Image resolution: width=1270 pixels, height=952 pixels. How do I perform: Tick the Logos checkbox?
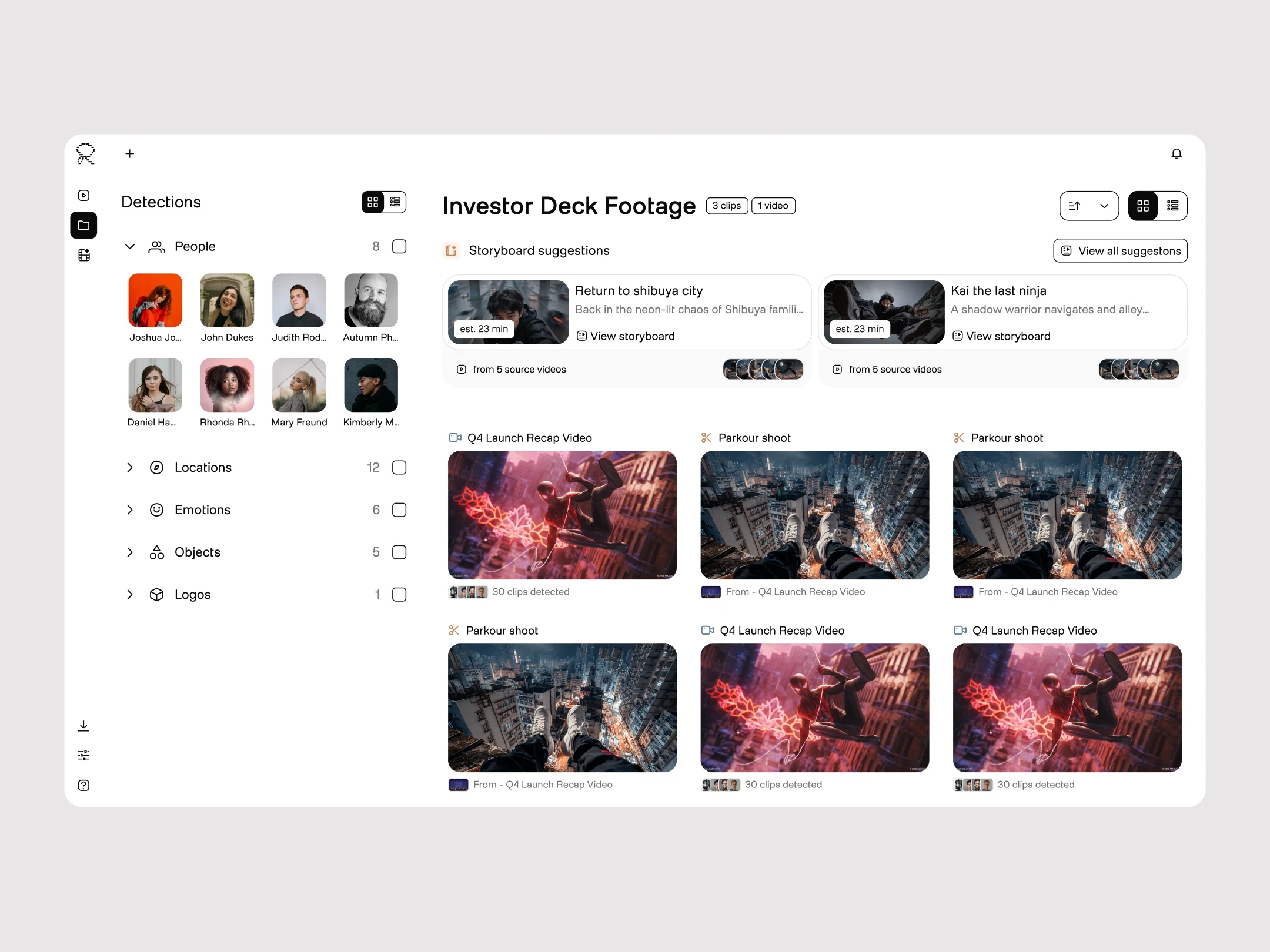tap(399, 595)
